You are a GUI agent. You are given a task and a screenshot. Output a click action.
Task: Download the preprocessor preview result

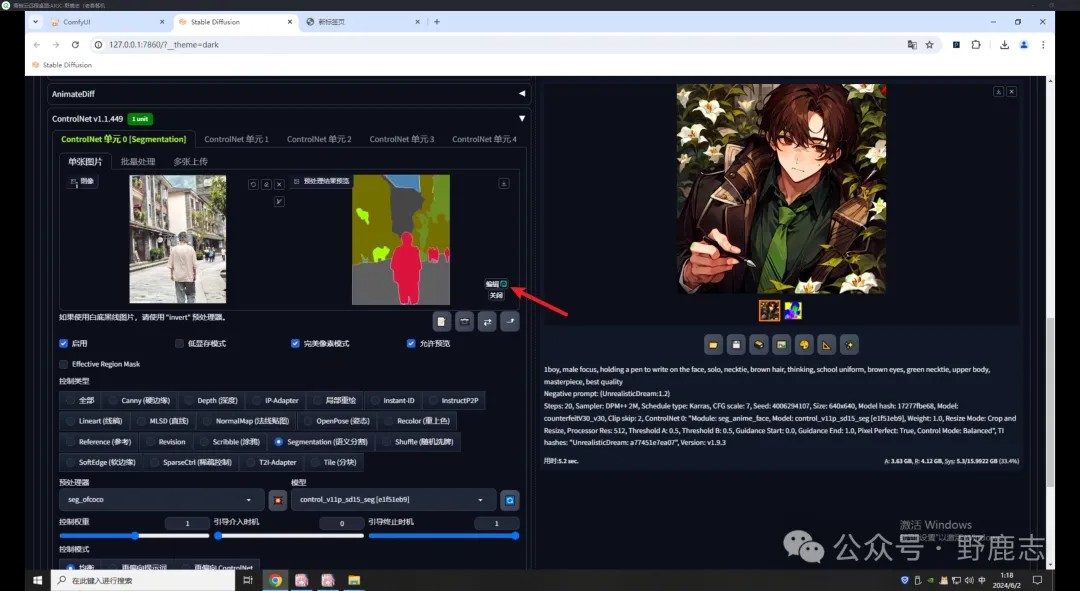pos(504,183)
